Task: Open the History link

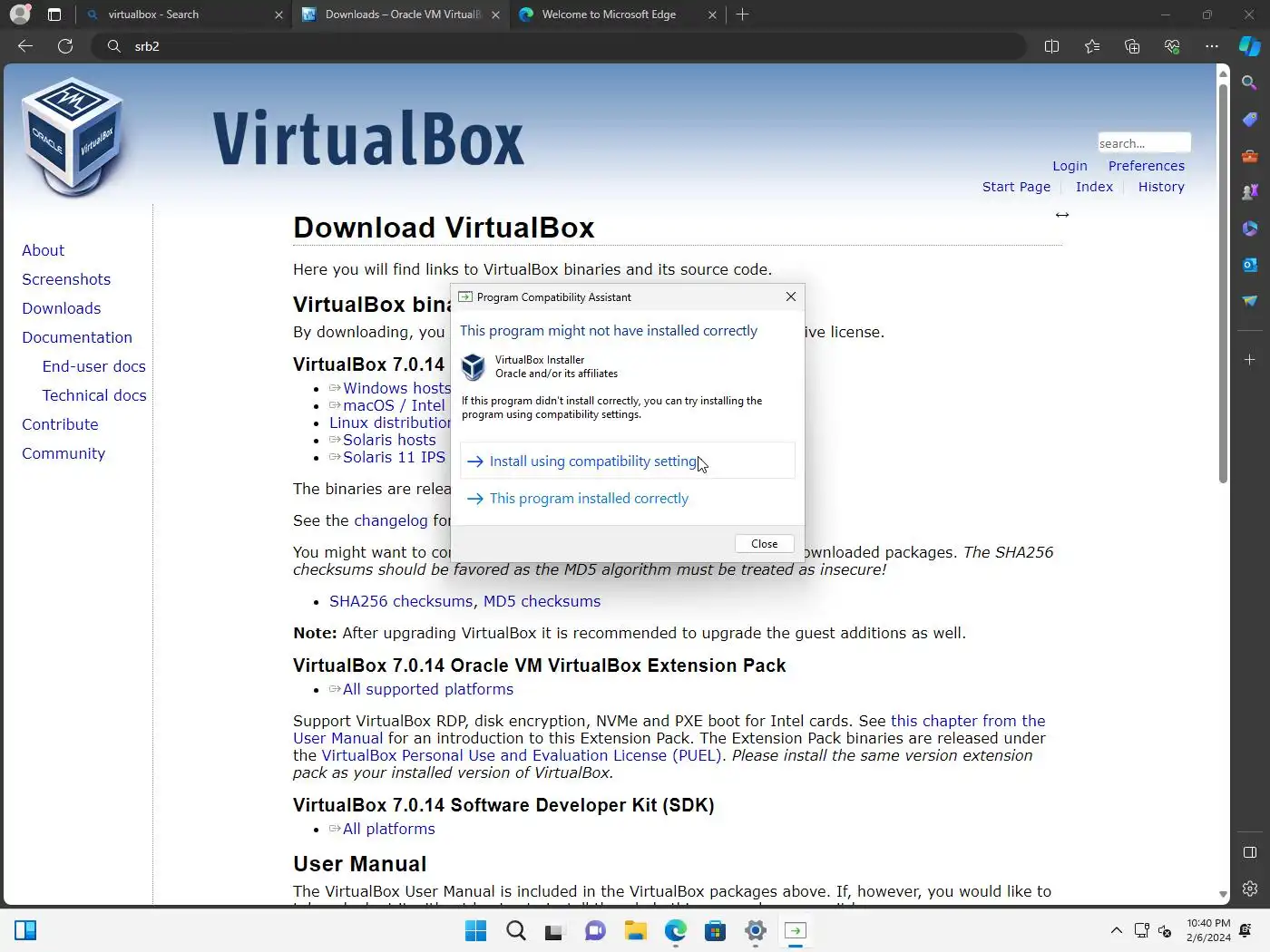Action: pos(1161,187)
